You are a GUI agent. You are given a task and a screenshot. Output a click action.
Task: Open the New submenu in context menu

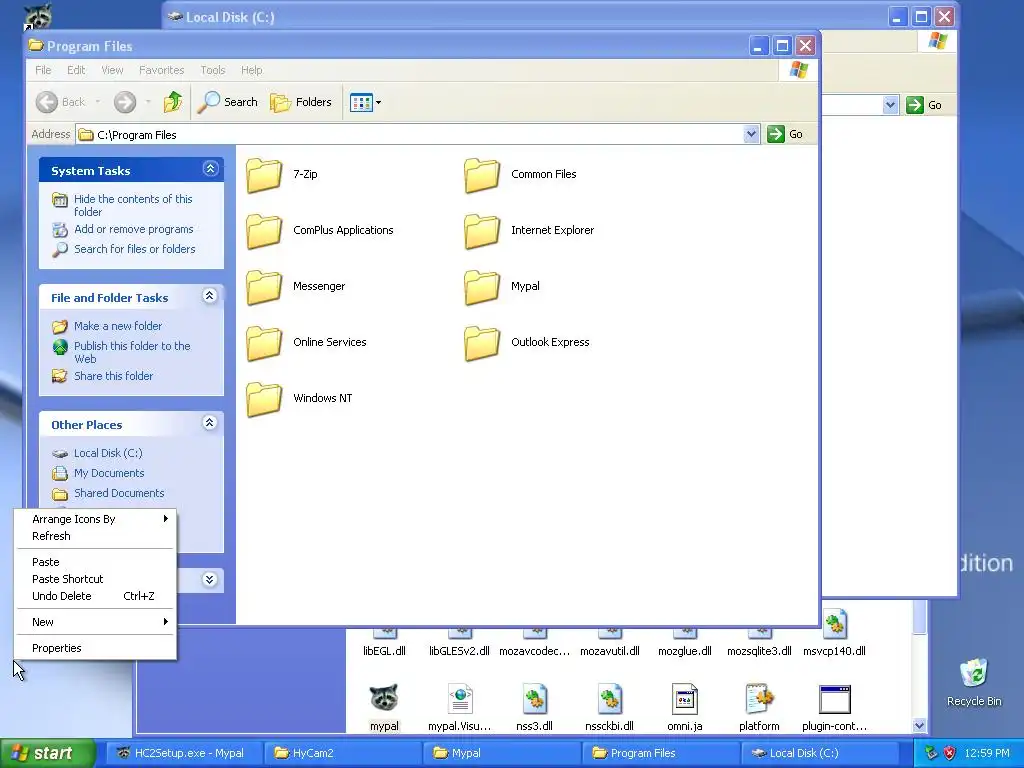point(95,622)
